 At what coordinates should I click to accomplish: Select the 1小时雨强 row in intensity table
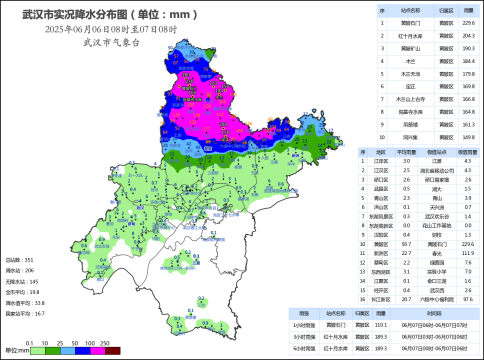[384, 325]
